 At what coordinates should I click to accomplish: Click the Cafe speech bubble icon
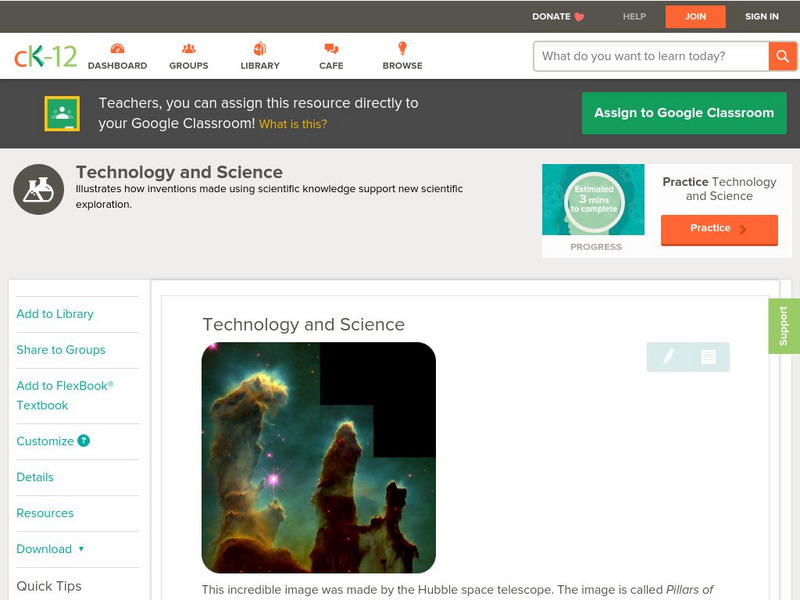(330, 47)
